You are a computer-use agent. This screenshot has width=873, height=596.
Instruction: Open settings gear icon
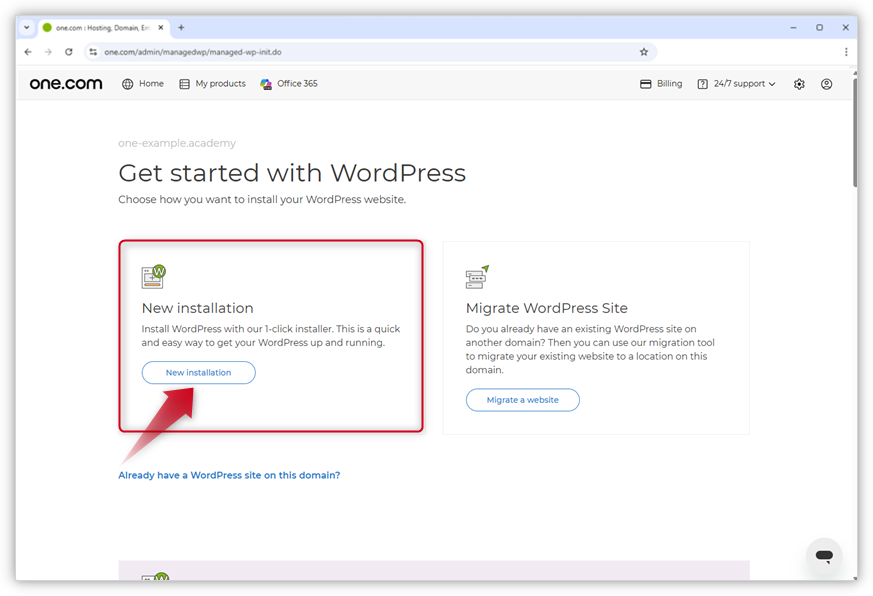coord(799,84)
